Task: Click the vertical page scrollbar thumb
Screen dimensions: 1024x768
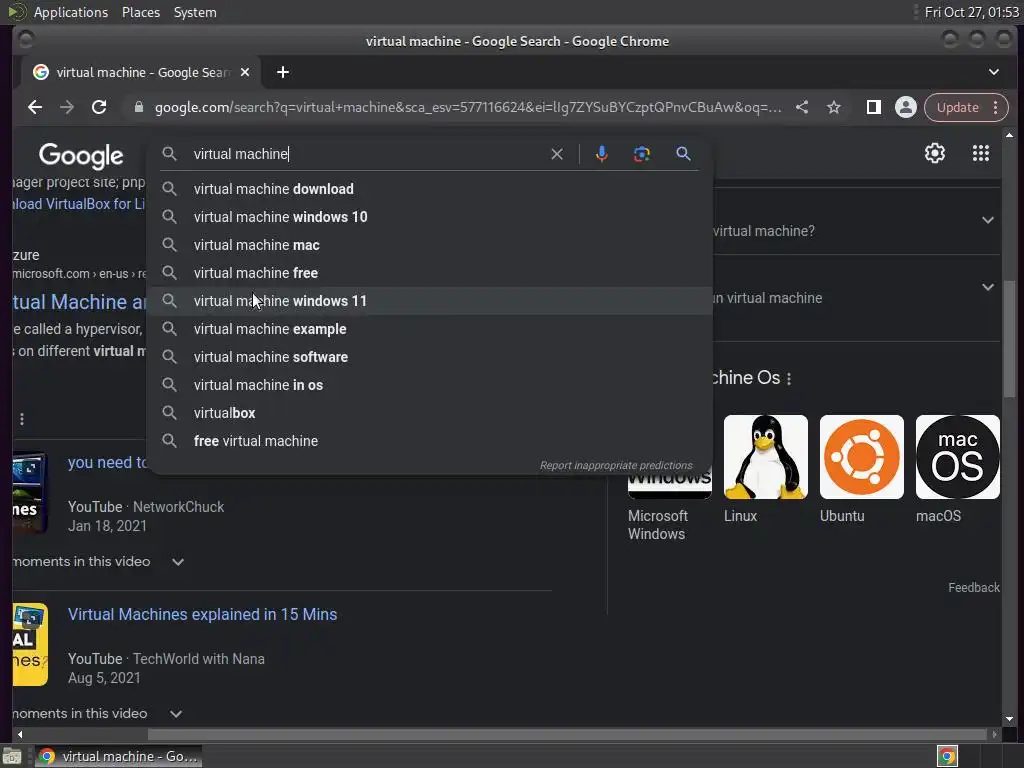Action: (1010, 338)
